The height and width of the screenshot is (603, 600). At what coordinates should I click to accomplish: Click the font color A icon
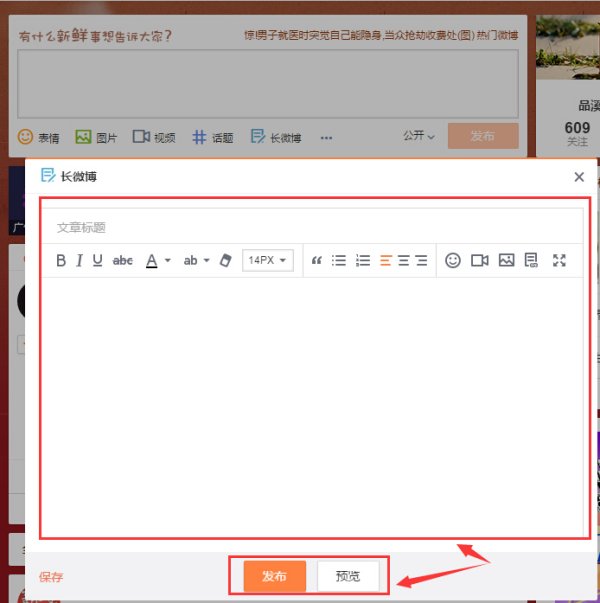(x=152, y=261)
